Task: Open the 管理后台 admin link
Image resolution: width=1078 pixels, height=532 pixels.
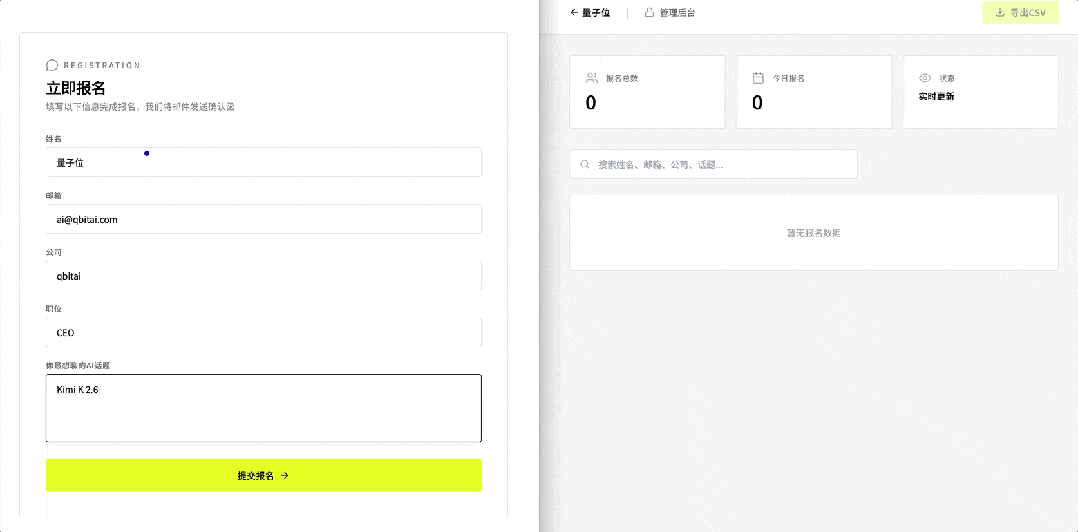Action: (676, 13)
